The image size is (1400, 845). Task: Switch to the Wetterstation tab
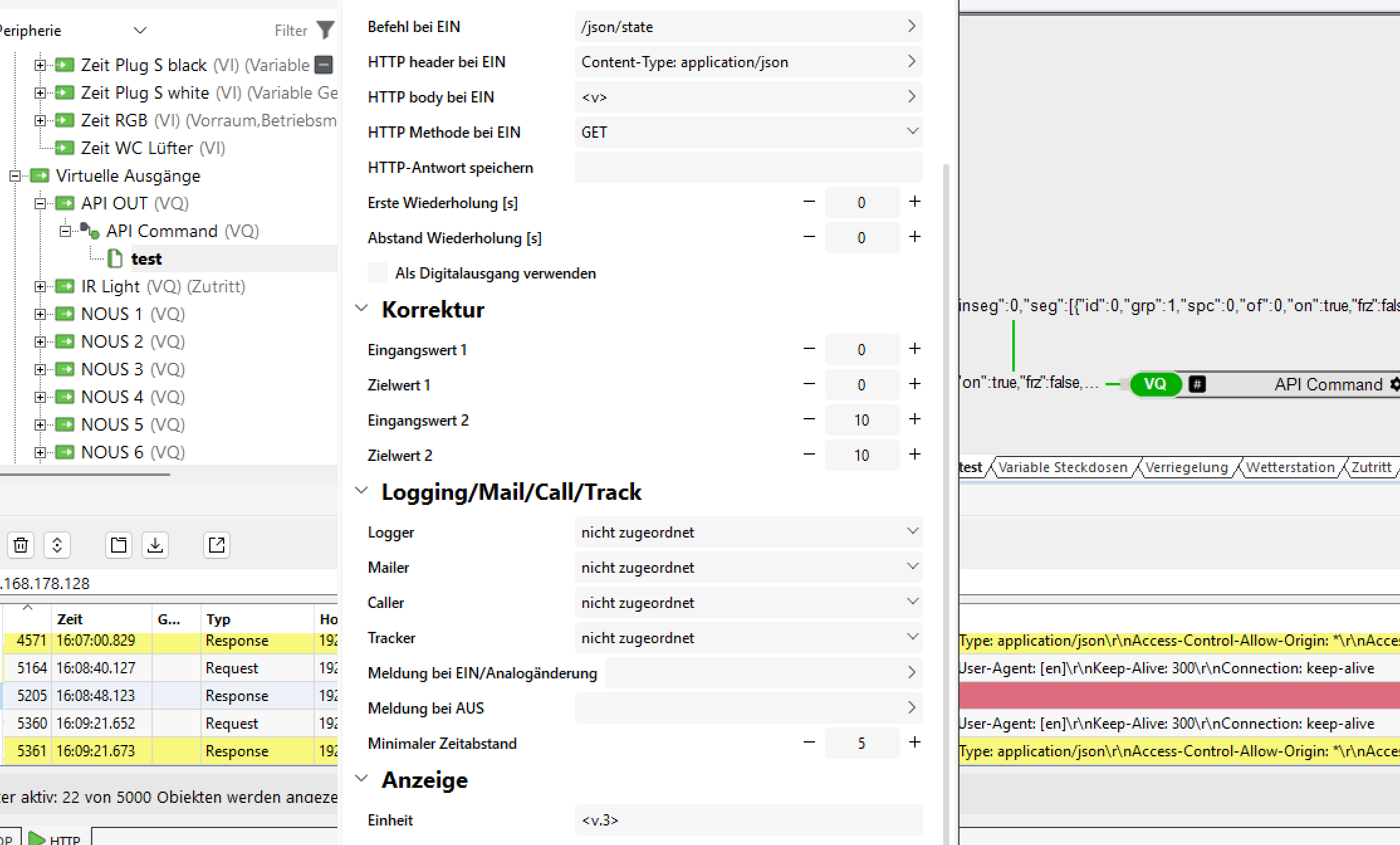[1291, 467]
